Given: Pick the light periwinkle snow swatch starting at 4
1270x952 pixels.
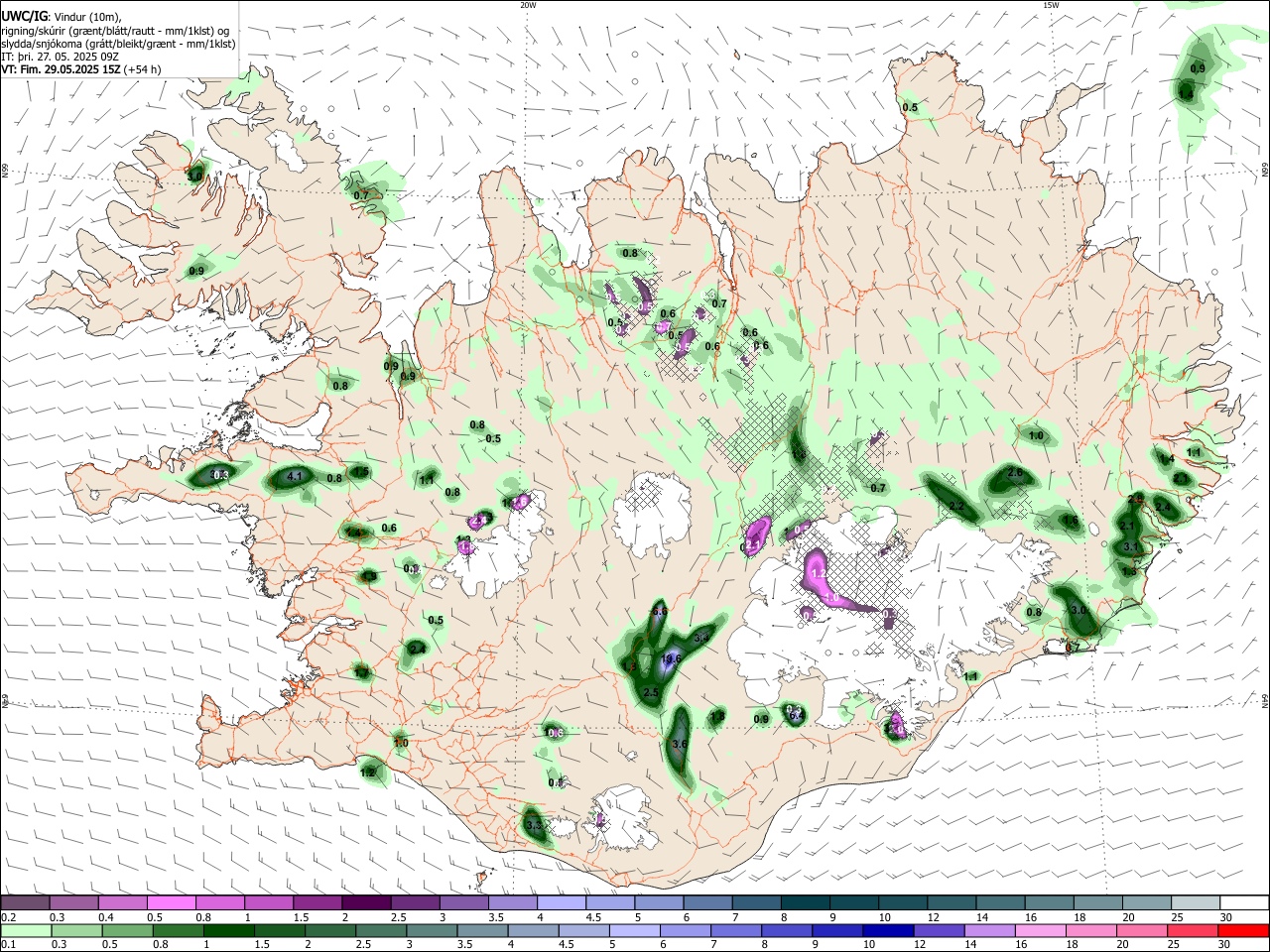Looking at the screenshot, I should coord(561,902).
